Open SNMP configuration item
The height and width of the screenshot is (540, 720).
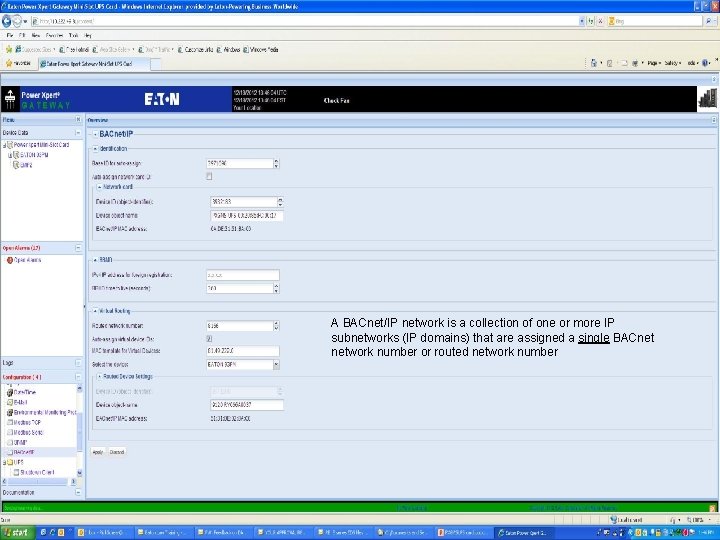click(x=21, y=443)
